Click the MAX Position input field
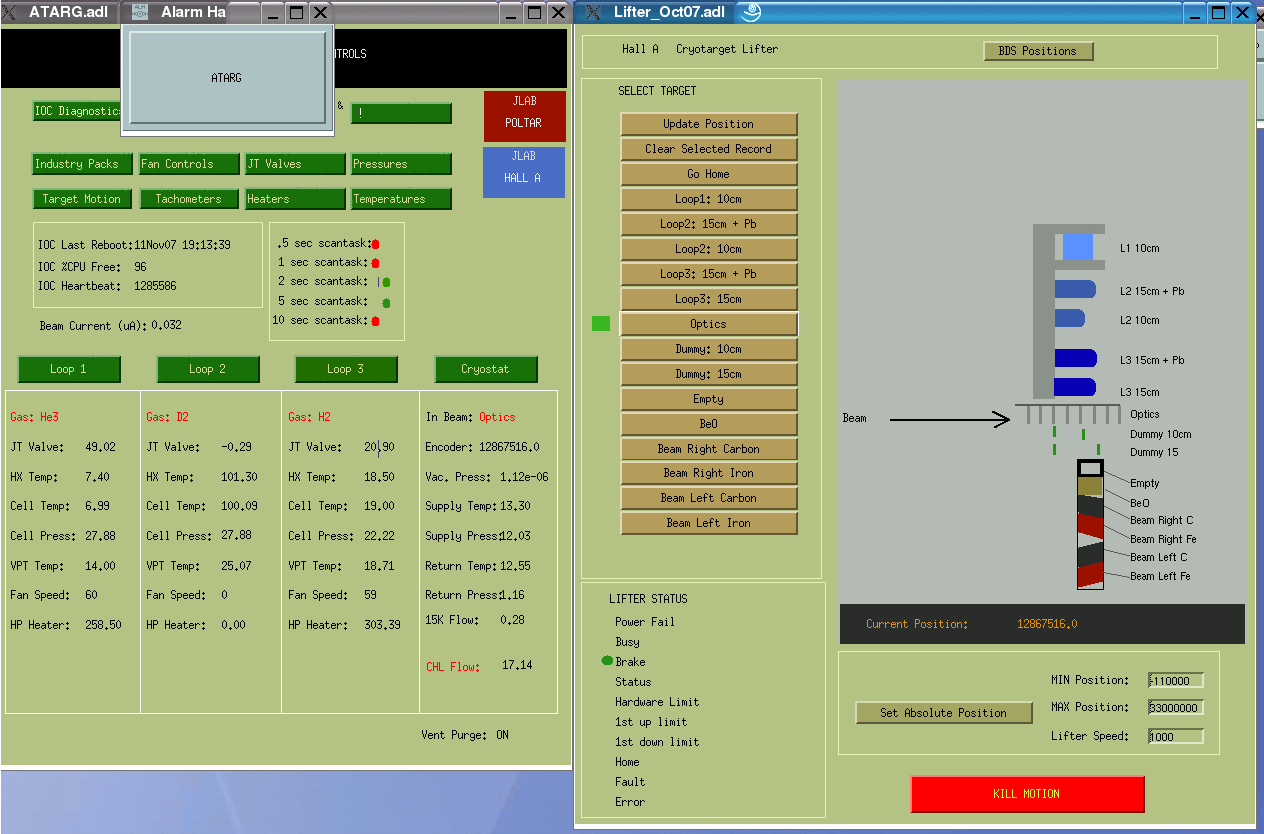This screenshot has width=1264, height=834. tap(1176, 708)
